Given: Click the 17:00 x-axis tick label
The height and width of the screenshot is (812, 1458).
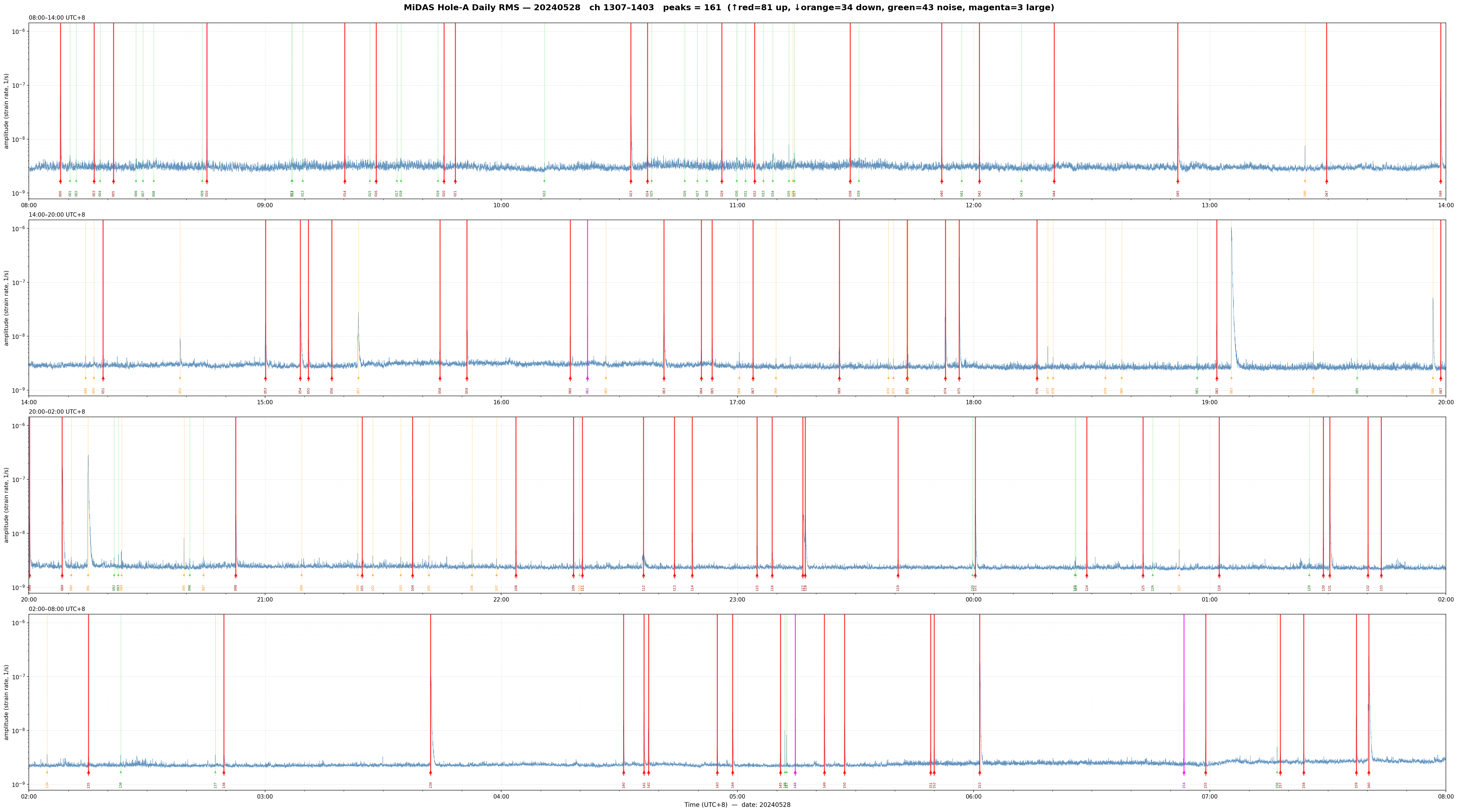Looking at the screenshot, I should pyautogui.click(x=737, y=402).
